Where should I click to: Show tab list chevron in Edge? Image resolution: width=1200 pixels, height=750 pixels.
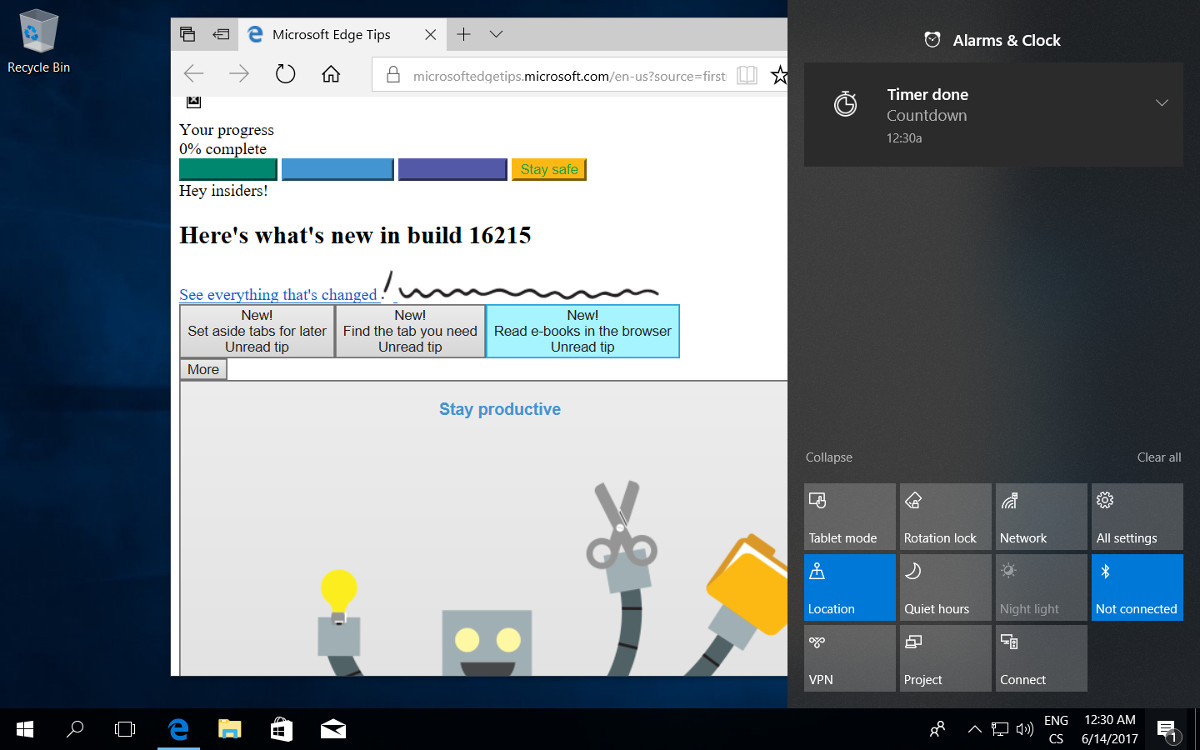496,34
